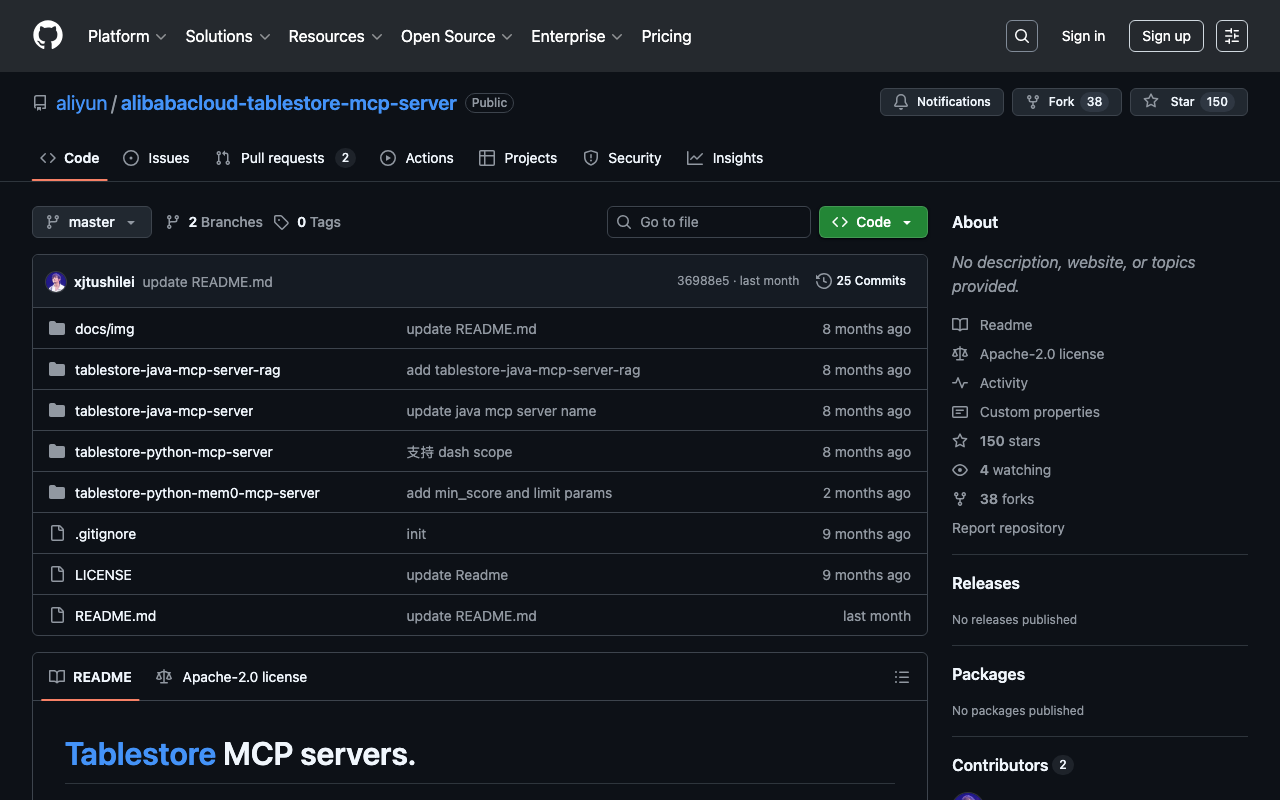Click the Notifications bell button
Screen dimensions: 1280x800
pos(941,102)
